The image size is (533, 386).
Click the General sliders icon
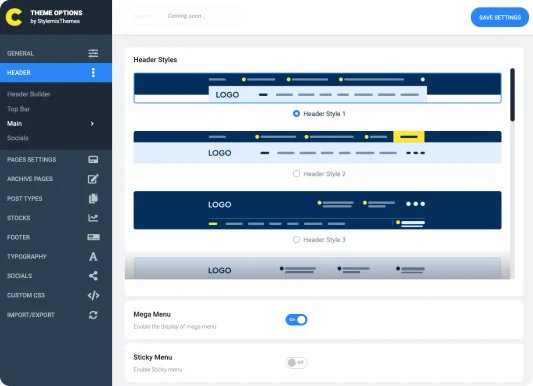tap(93, 53)
